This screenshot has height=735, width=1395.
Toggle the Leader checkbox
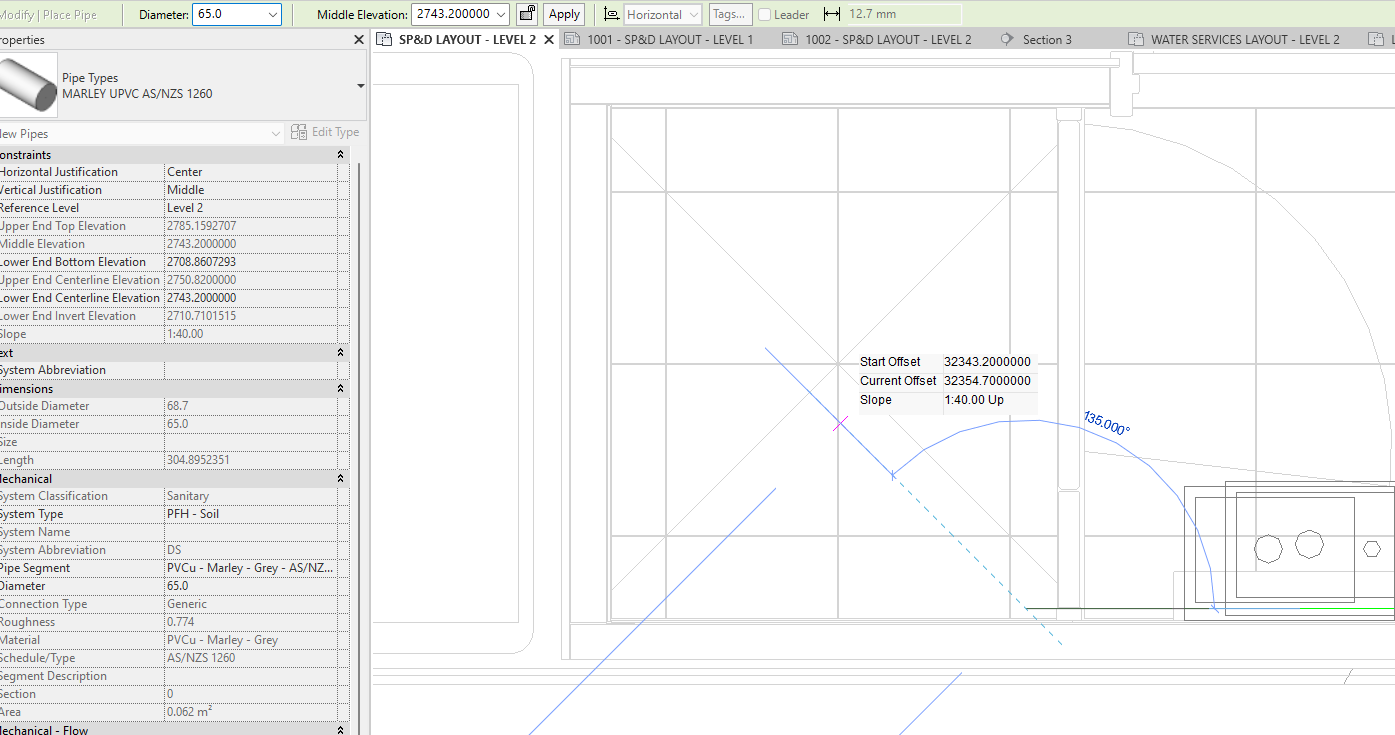tap(765, 15)
